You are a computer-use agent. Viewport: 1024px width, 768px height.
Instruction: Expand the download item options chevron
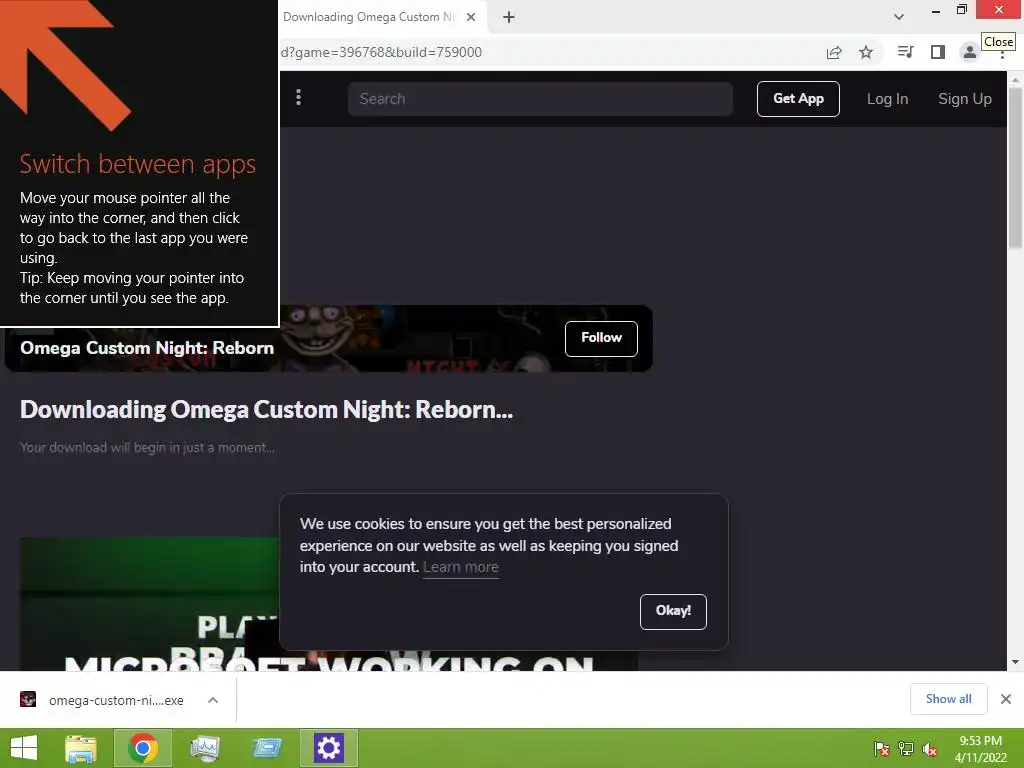coord(213,700)
